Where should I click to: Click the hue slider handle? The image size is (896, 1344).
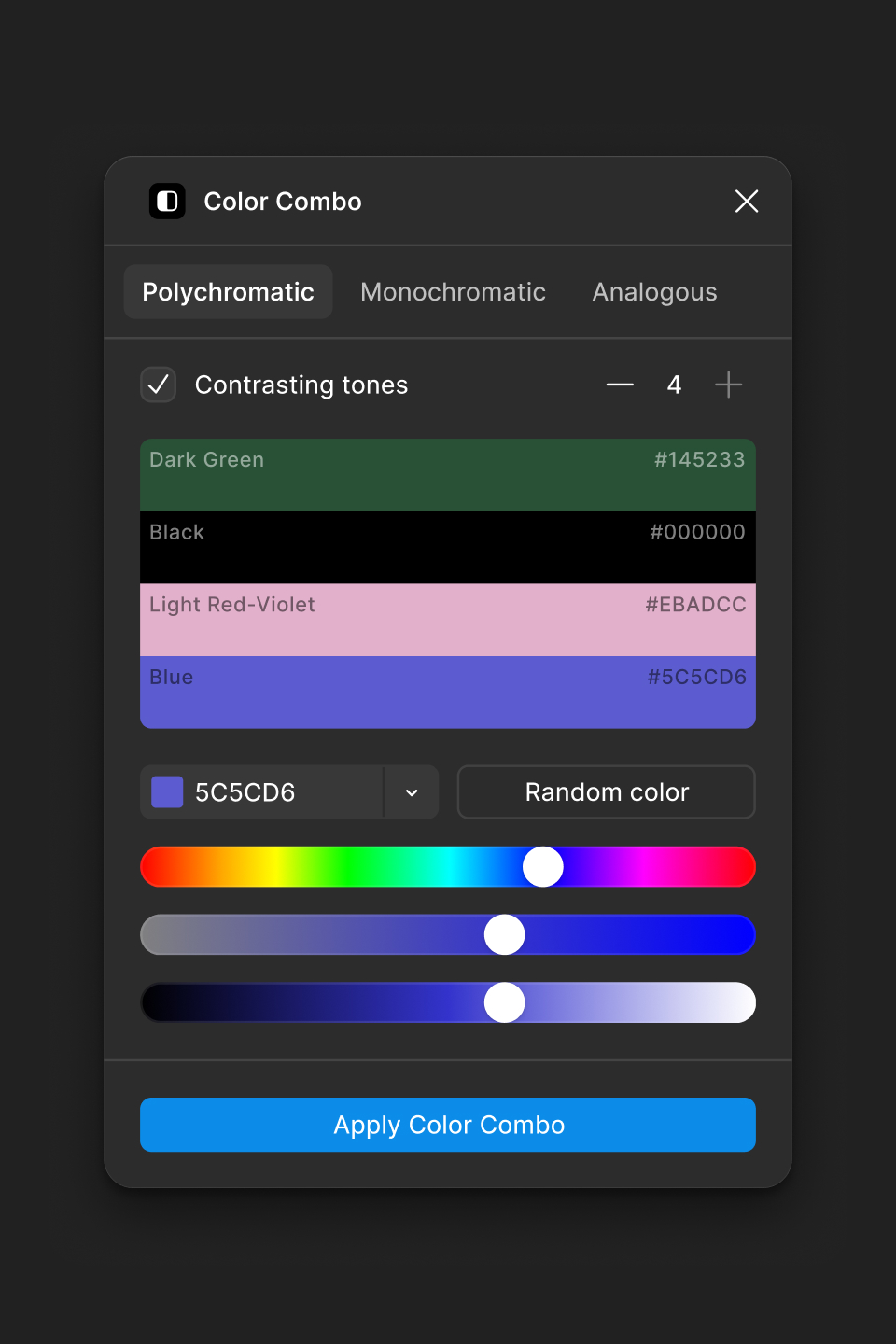pyautogui.click(x=542, y=866)
